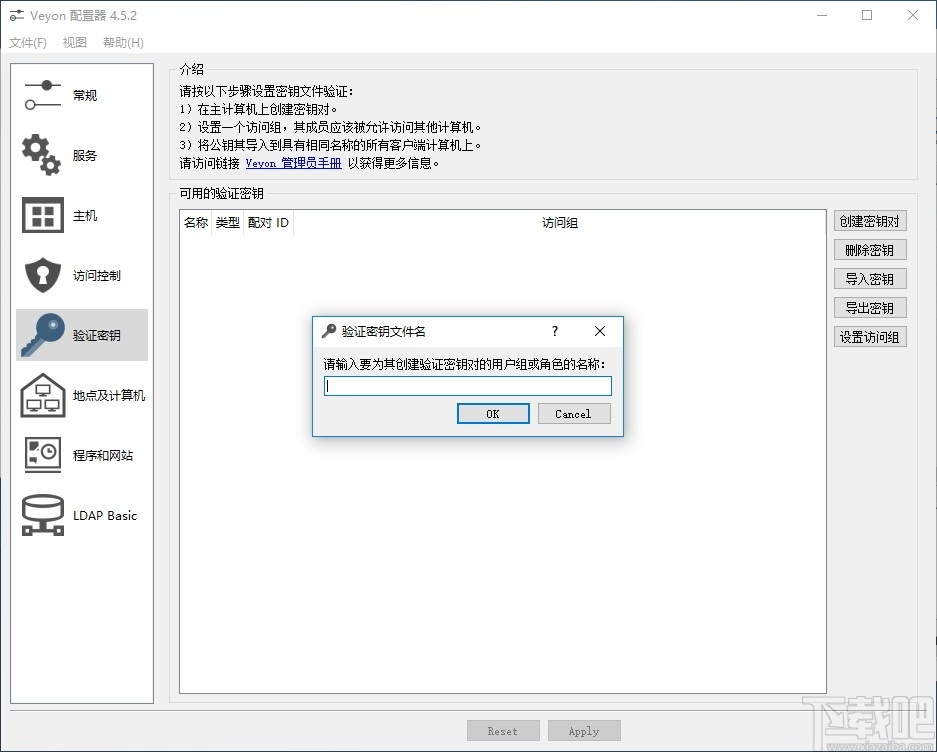点击导入密钥按钮
Screen dimensions: 937x752
869,278
